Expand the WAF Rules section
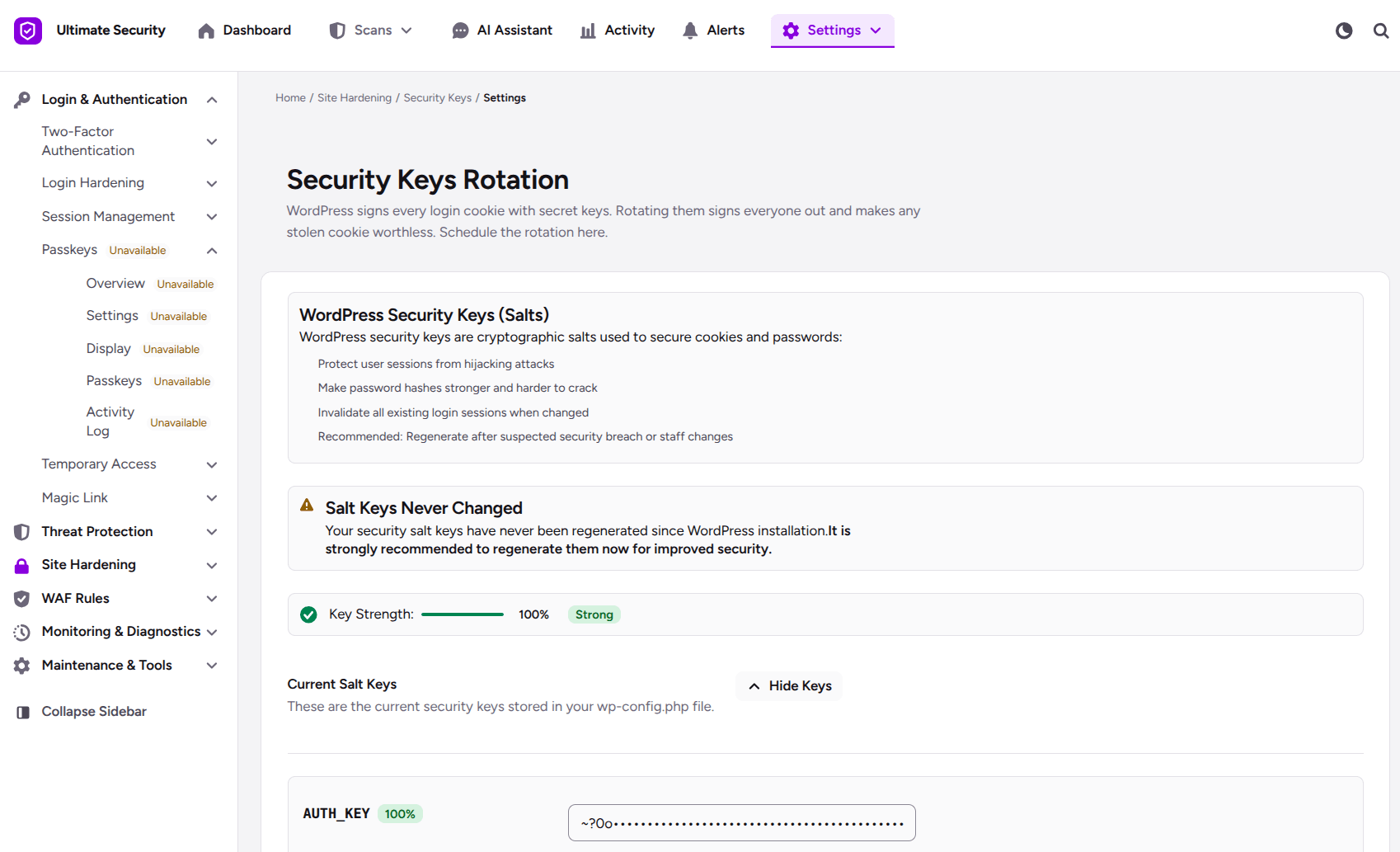This screenshot has height=852, width=1400. [212, 599]
